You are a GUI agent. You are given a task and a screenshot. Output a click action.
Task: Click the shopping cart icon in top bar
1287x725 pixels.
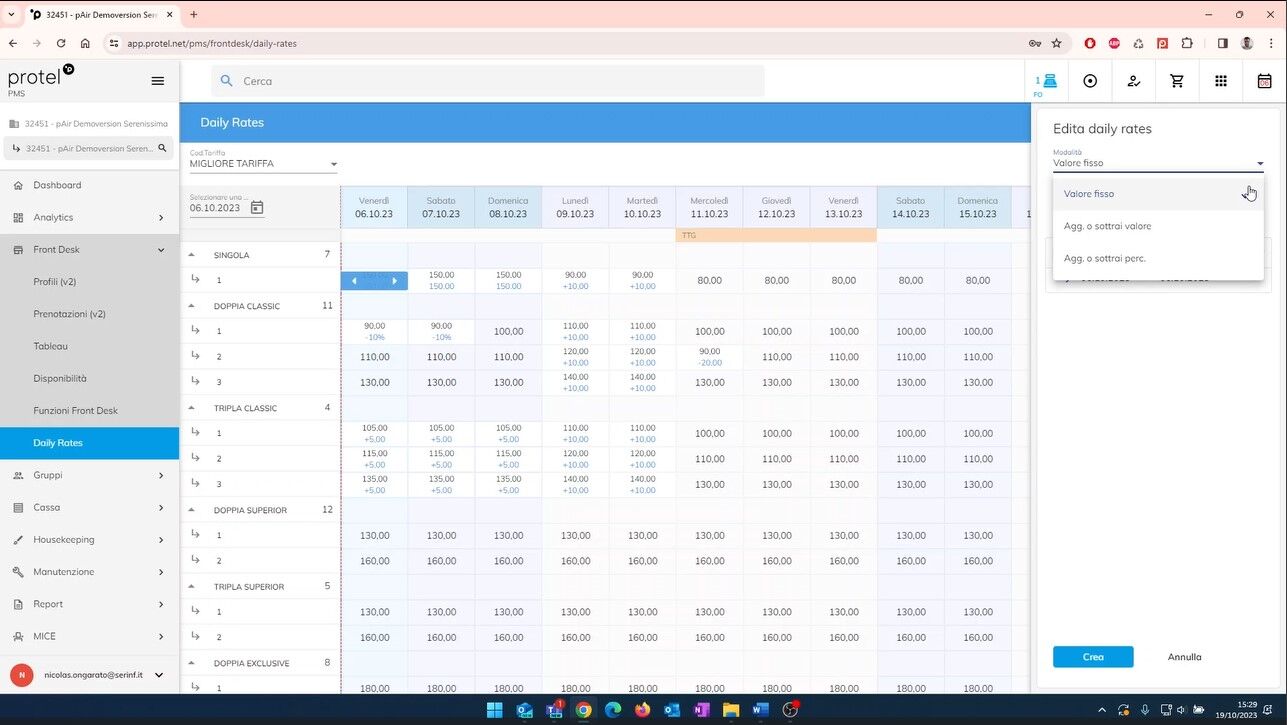click(x=1177, y=81)
